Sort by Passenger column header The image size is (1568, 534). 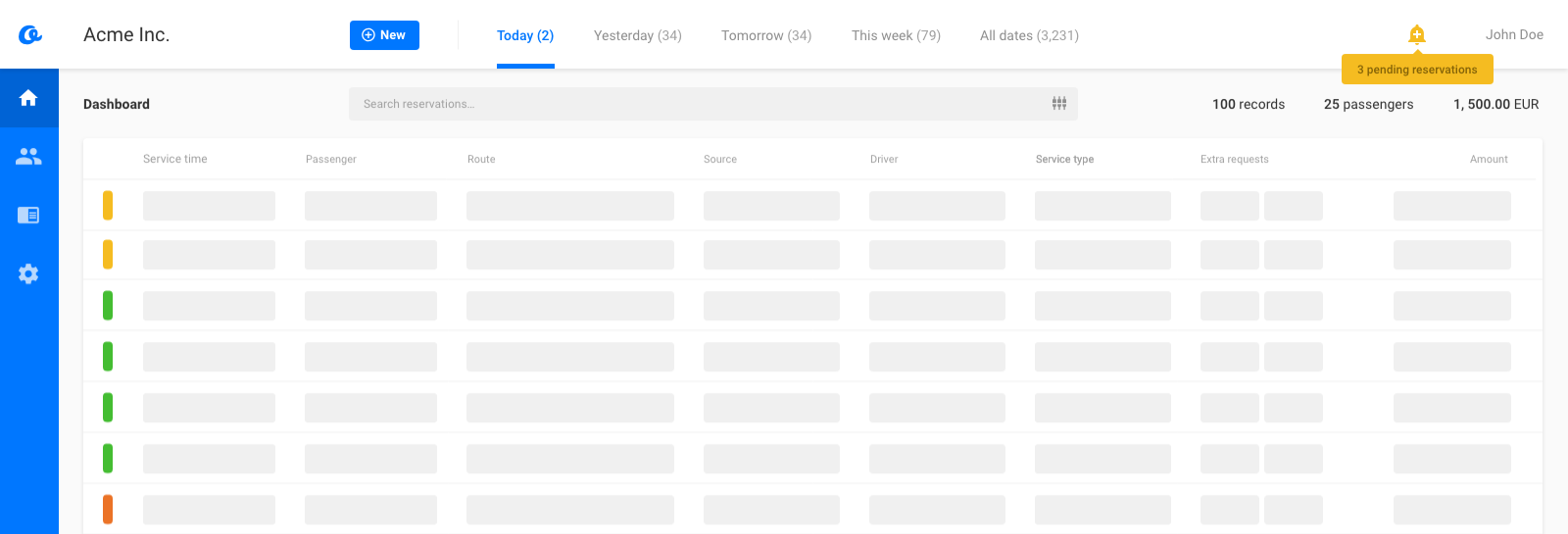pos(331,159)
